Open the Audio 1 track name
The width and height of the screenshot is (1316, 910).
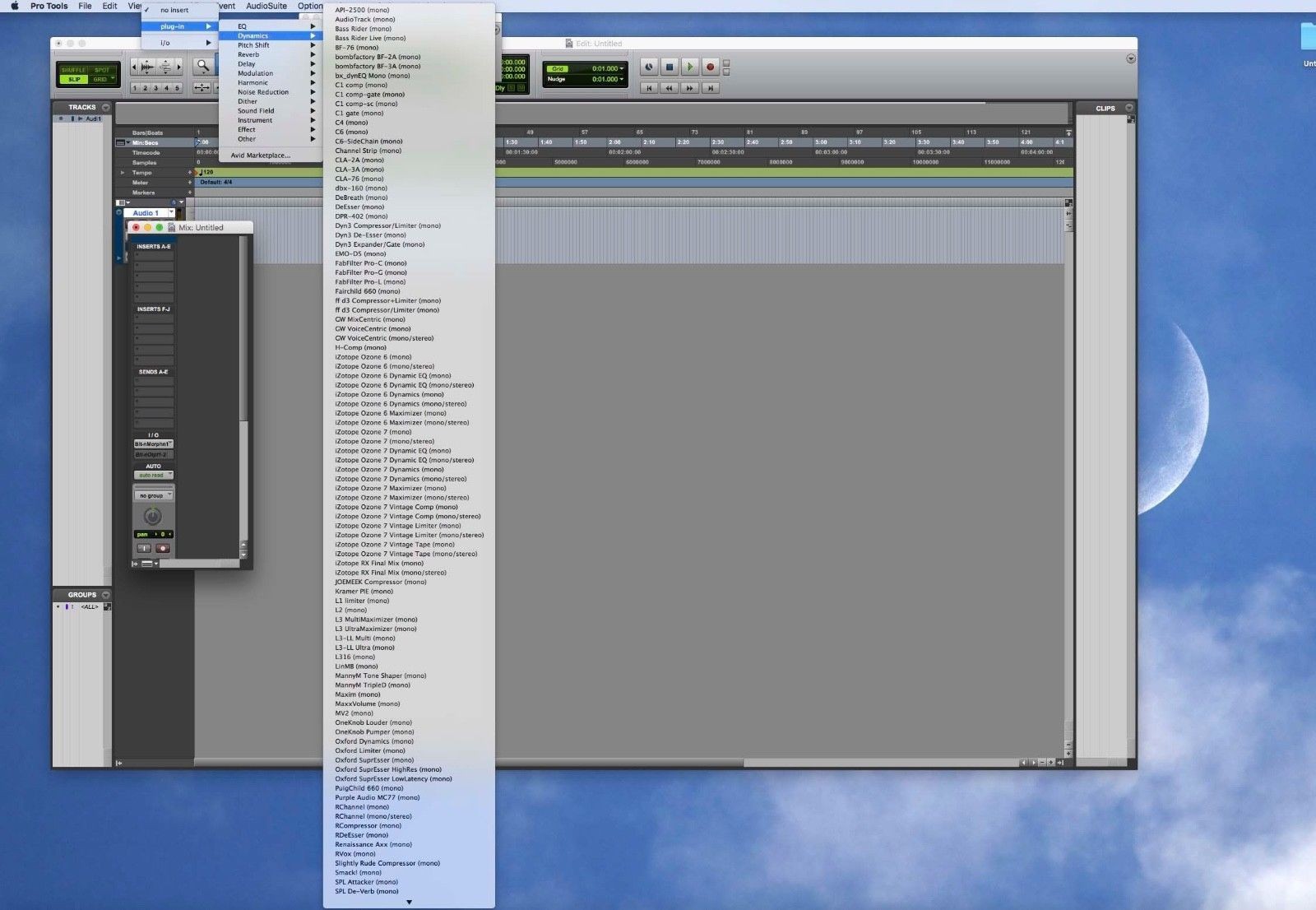coord(146,213)
